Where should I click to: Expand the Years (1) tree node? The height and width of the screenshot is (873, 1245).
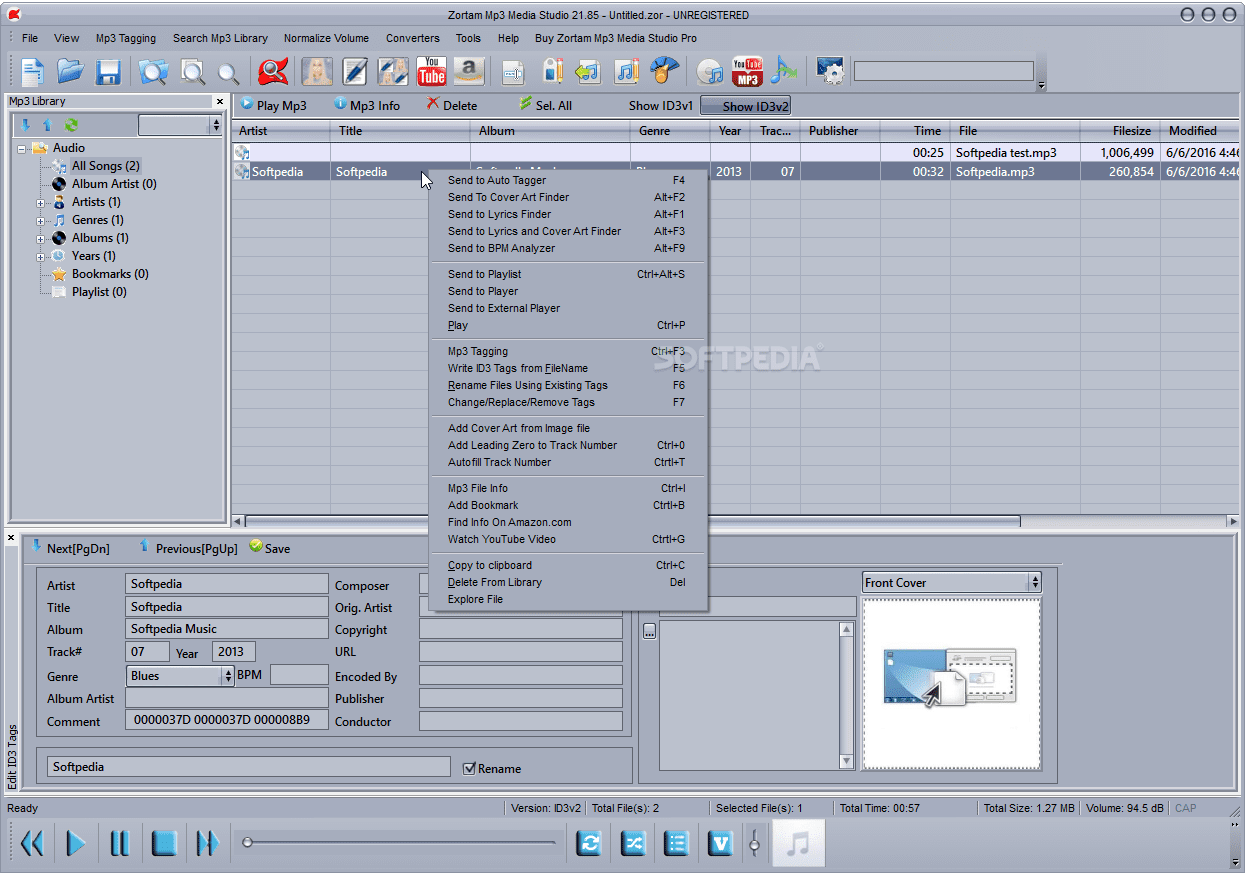[x=41, y=256]
